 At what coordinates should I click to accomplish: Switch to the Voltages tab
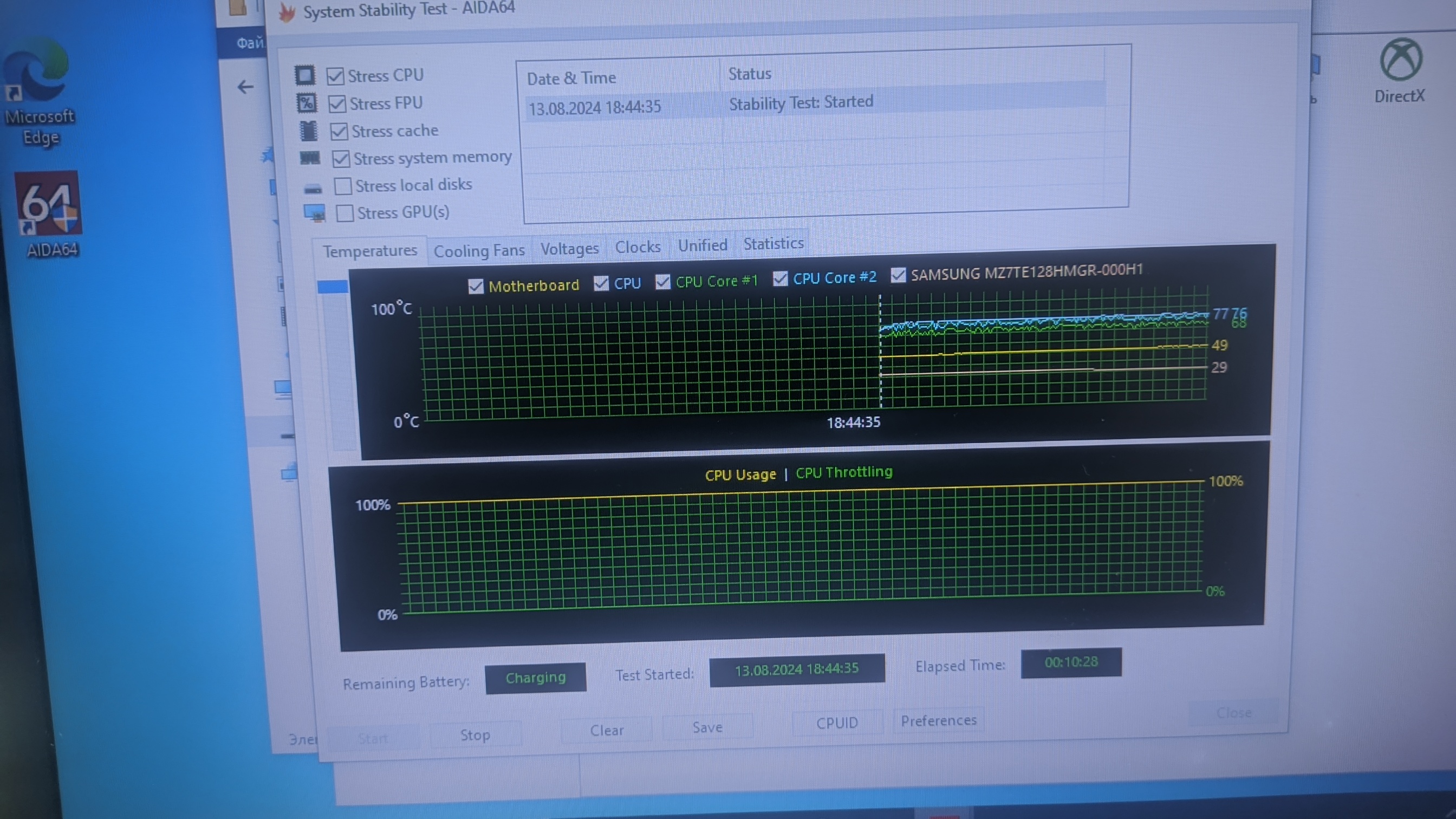[569, 248]
